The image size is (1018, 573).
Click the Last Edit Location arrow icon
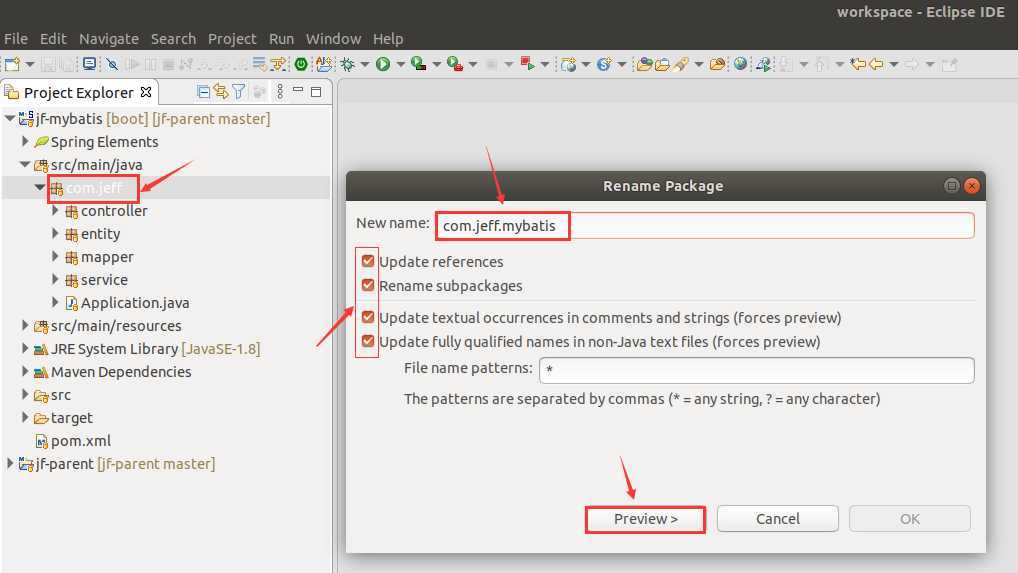[858, 64]
